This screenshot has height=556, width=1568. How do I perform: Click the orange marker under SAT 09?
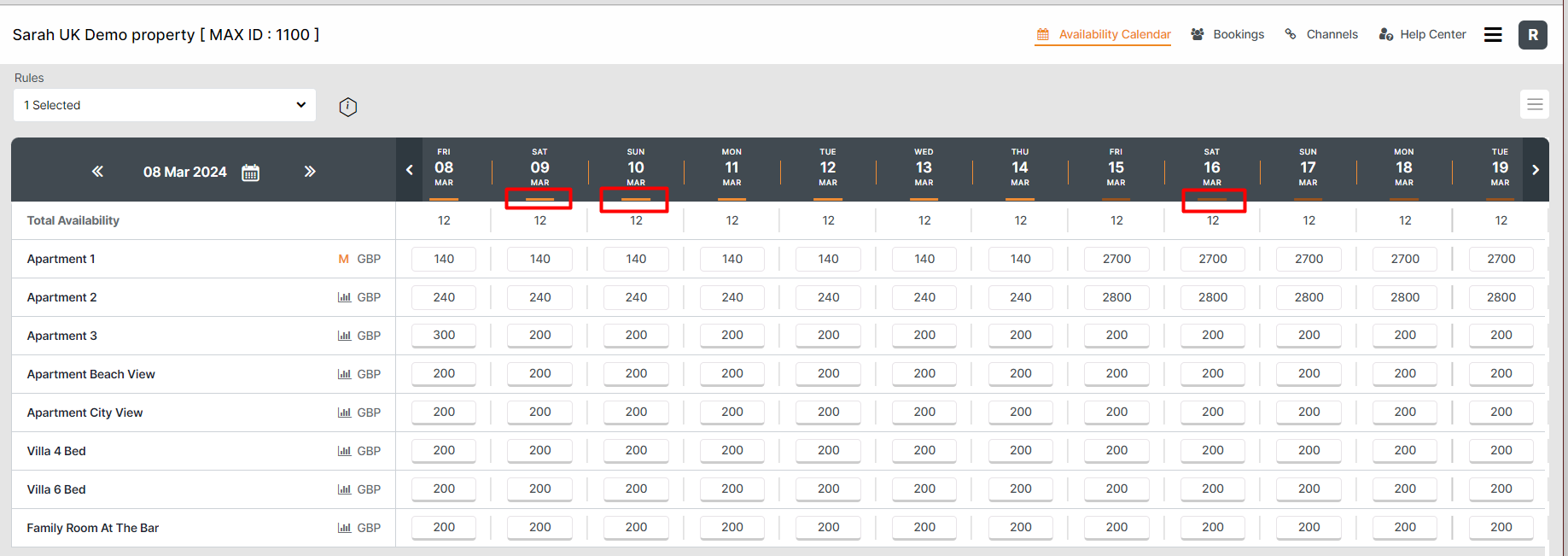539,199
